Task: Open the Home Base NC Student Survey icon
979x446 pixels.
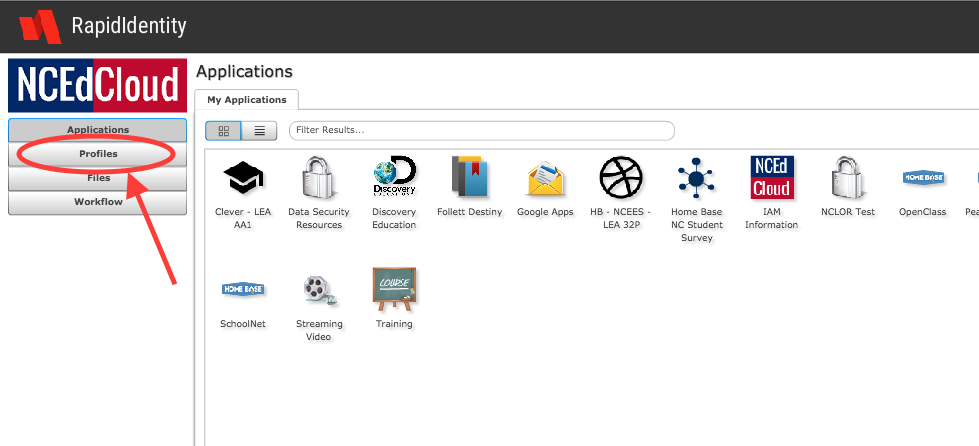Action: [x=696, y=179]
